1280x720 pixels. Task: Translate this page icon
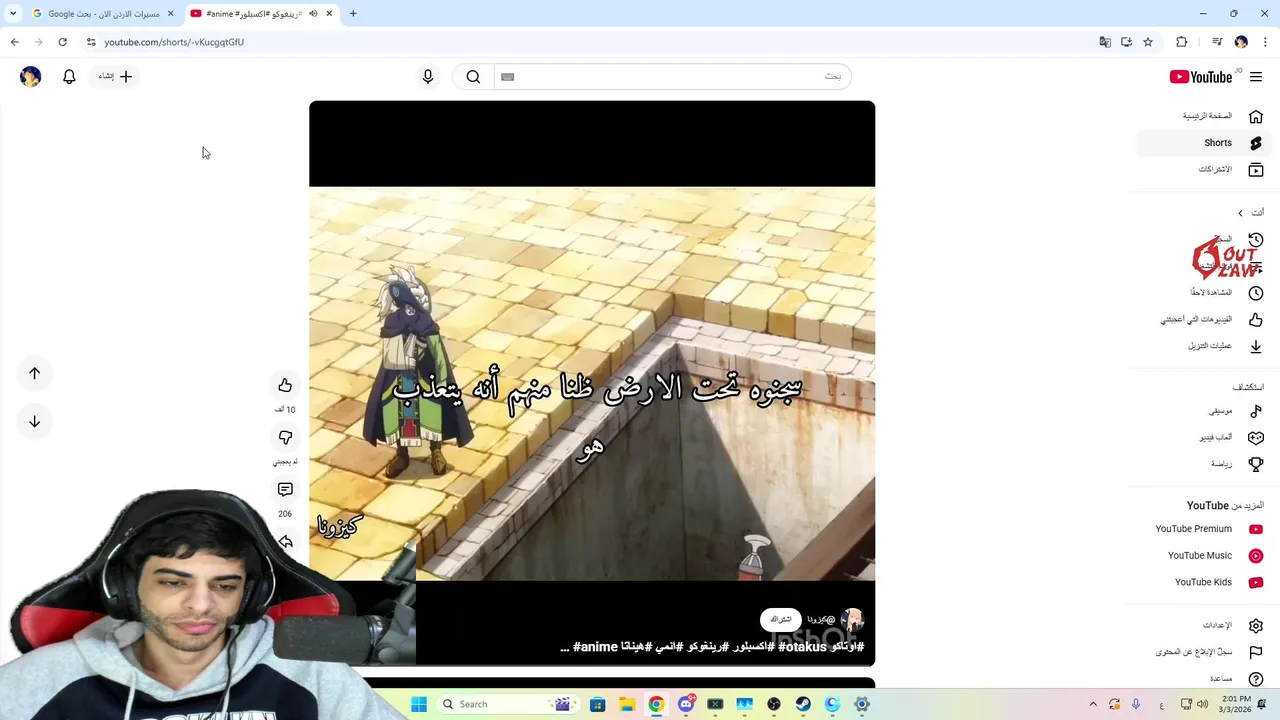[x=1105, y=42]
